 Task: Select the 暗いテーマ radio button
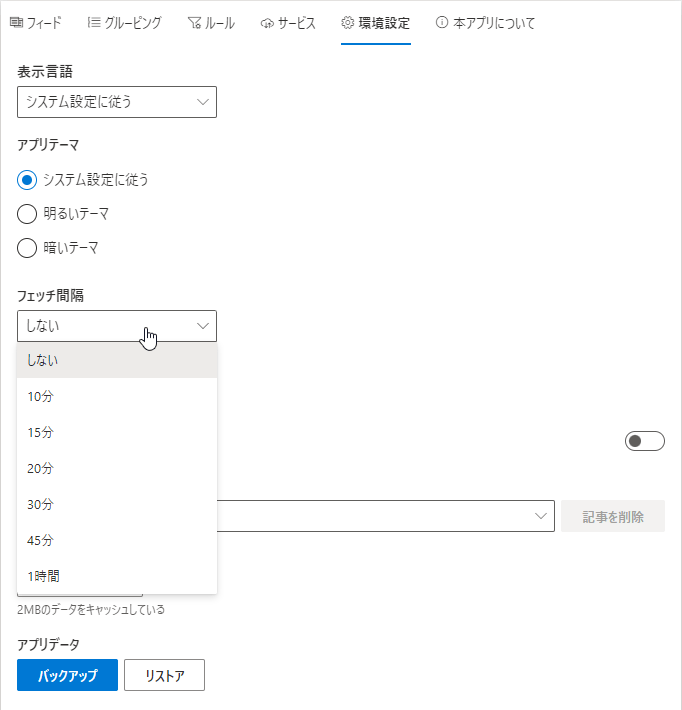coord(27,248)
